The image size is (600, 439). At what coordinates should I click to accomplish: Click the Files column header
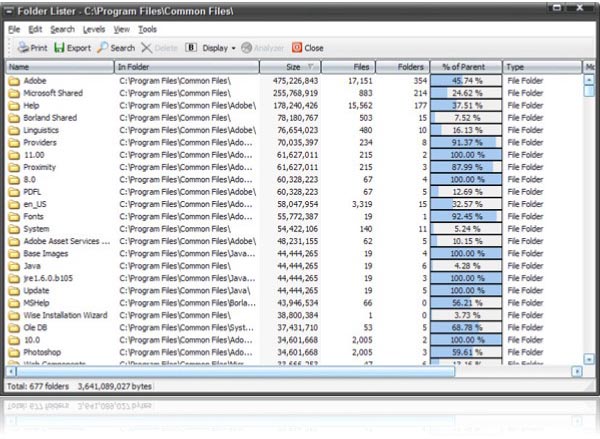tap(350, 67)
